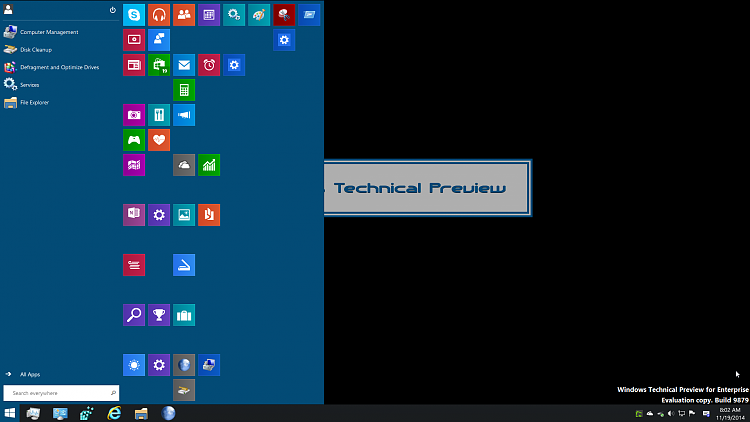This screenshot has height=422, width=750.
Task: Click the Search everywhere box
Action: (x=61, y=393)
